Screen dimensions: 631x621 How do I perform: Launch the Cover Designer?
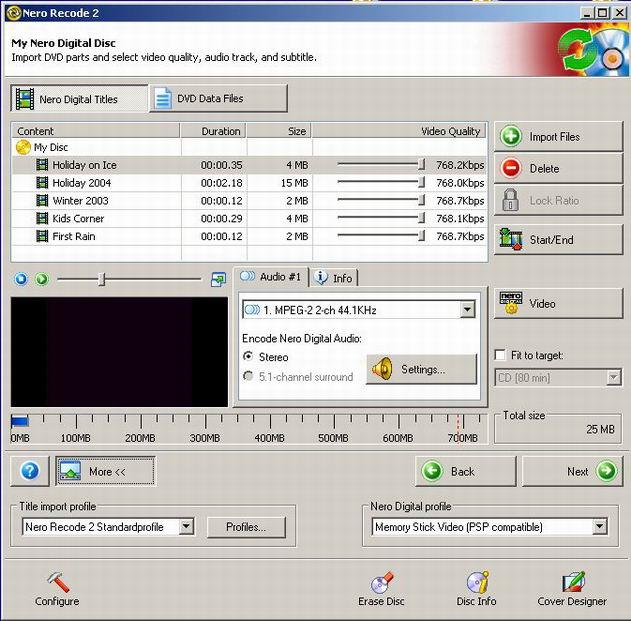(x=572, y=583)
